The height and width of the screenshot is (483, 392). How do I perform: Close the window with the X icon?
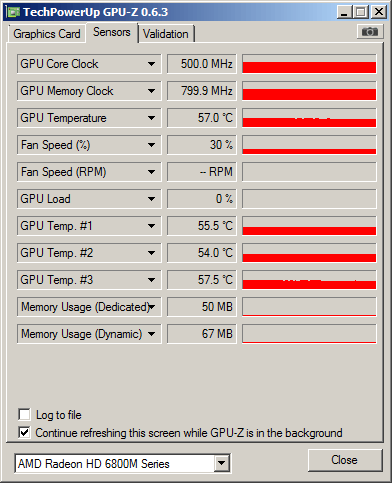[379, 12]
